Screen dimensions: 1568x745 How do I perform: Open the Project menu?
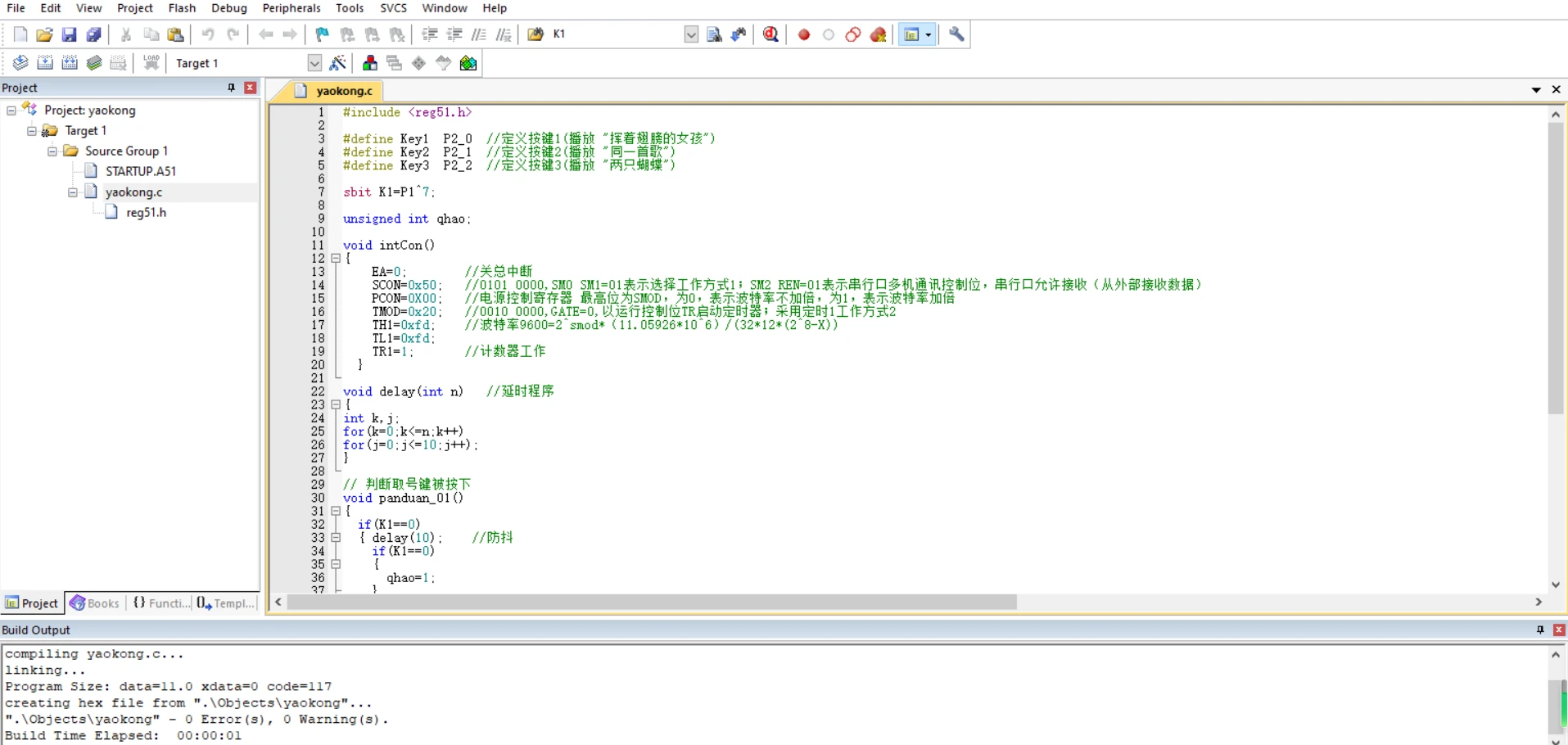click(135, 8)
